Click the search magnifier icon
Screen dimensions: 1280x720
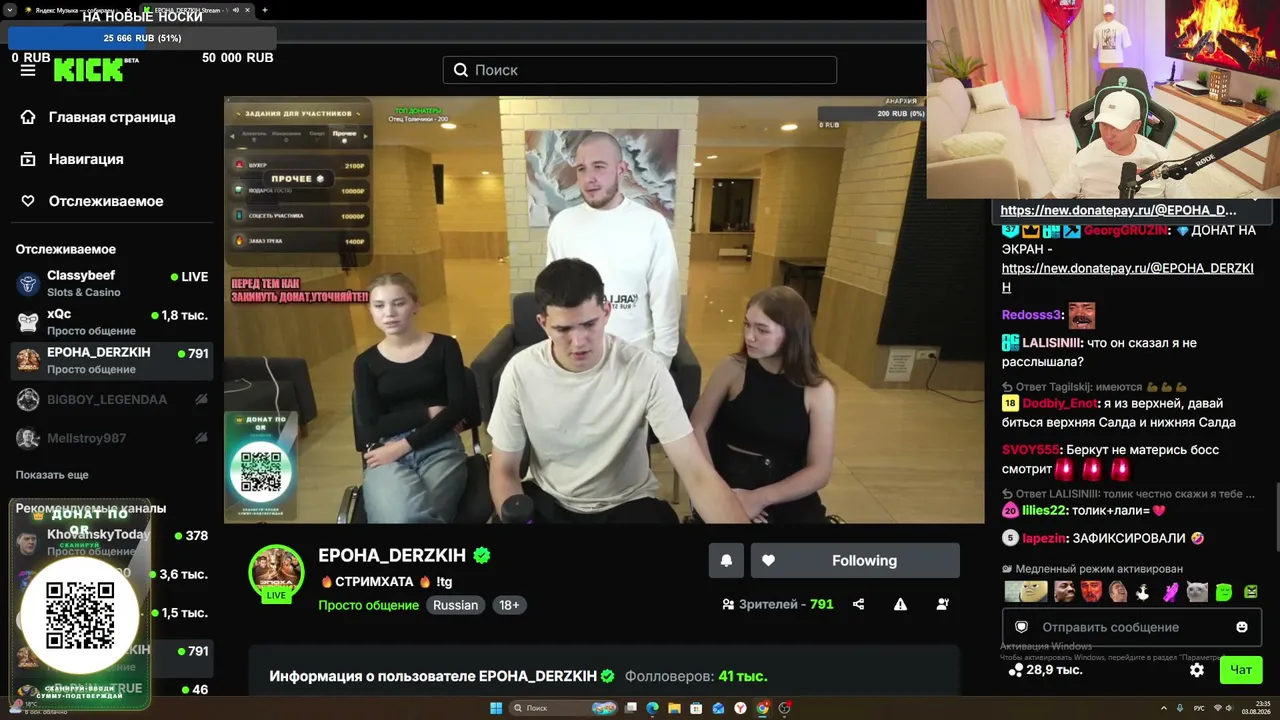pyautogui.click(x=461, y=70)
